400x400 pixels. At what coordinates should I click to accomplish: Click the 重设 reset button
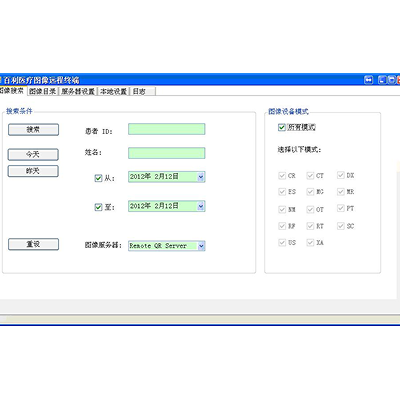click(33, 244)
